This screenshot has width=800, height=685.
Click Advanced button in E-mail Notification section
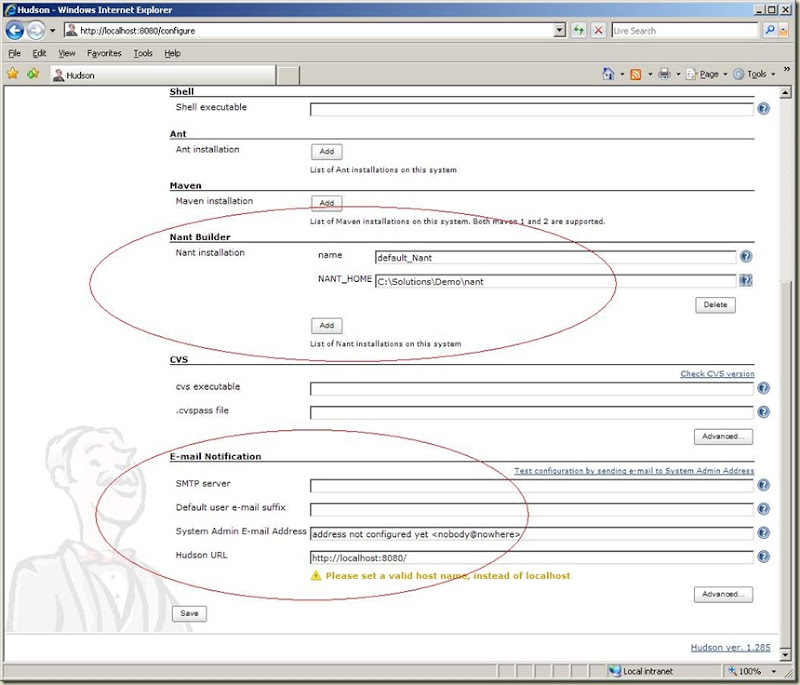(x=723, y=594)
